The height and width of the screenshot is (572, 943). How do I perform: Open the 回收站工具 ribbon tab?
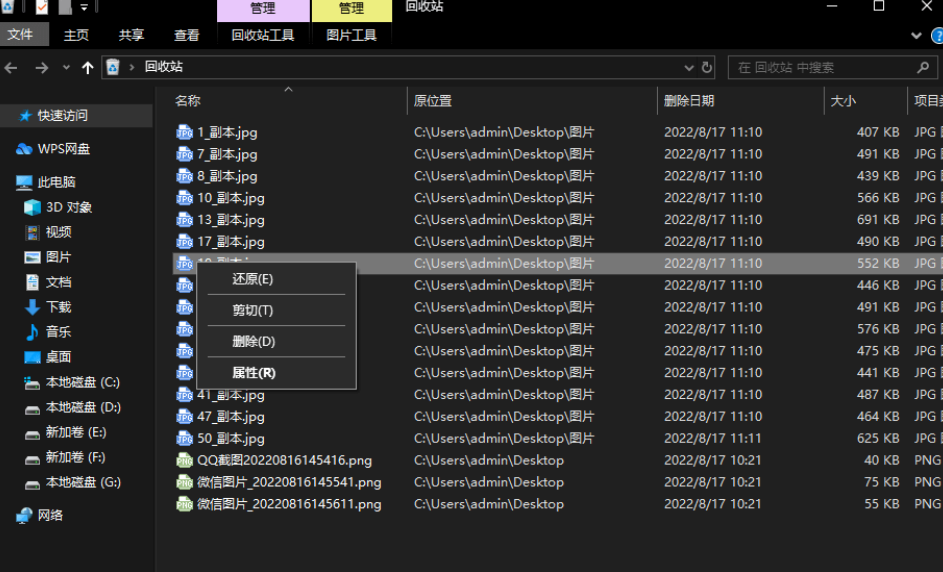point(263,35)
